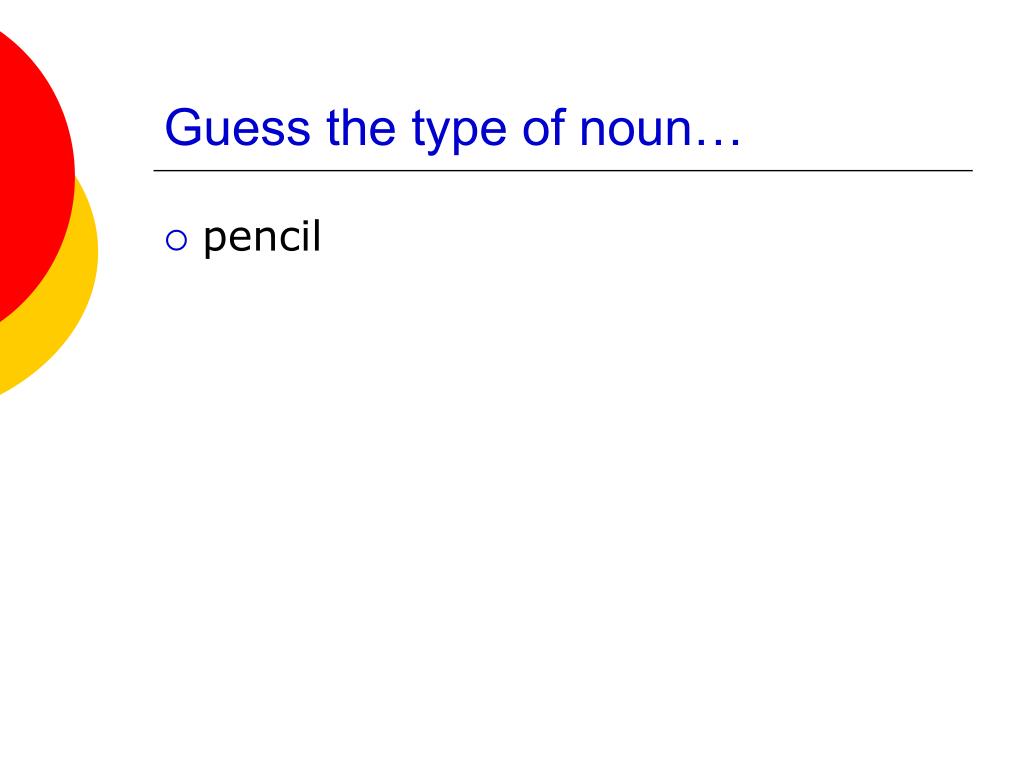Click the right end of the divider line
Image resolution: width=1024 pixels, height=768 pixels.
tap(970, 170)
